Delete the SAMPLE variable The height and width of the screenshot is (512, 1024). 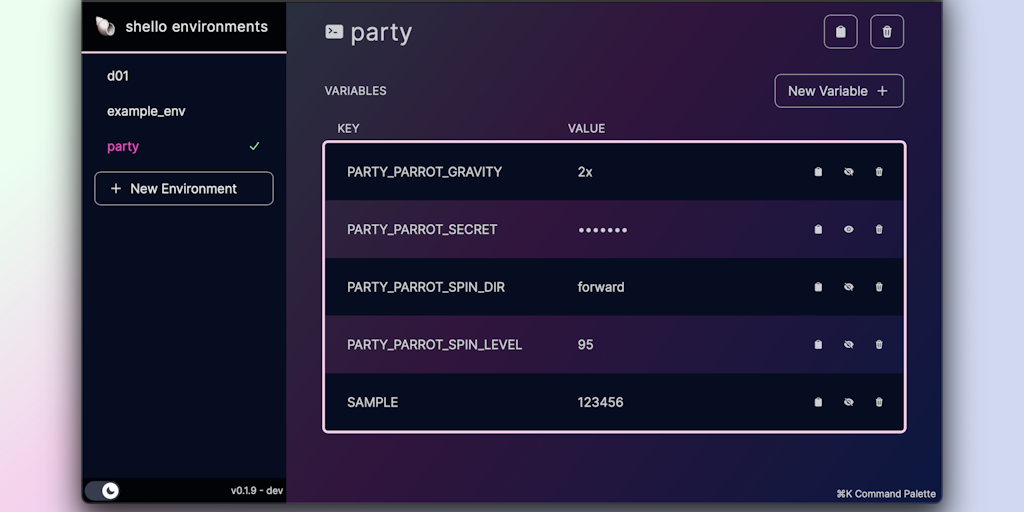coord(879,402)
